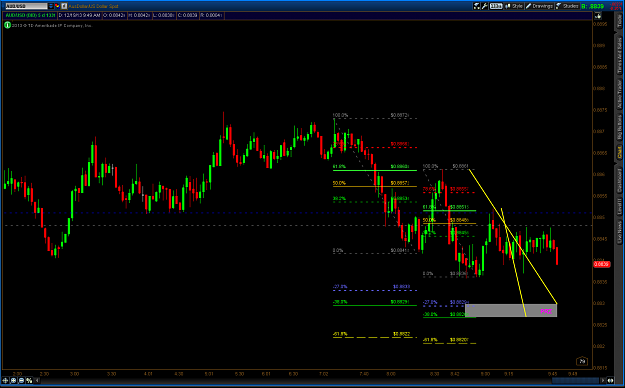
Task: Open the Level II sidebar tab
Action: click(x=619, y=207)
